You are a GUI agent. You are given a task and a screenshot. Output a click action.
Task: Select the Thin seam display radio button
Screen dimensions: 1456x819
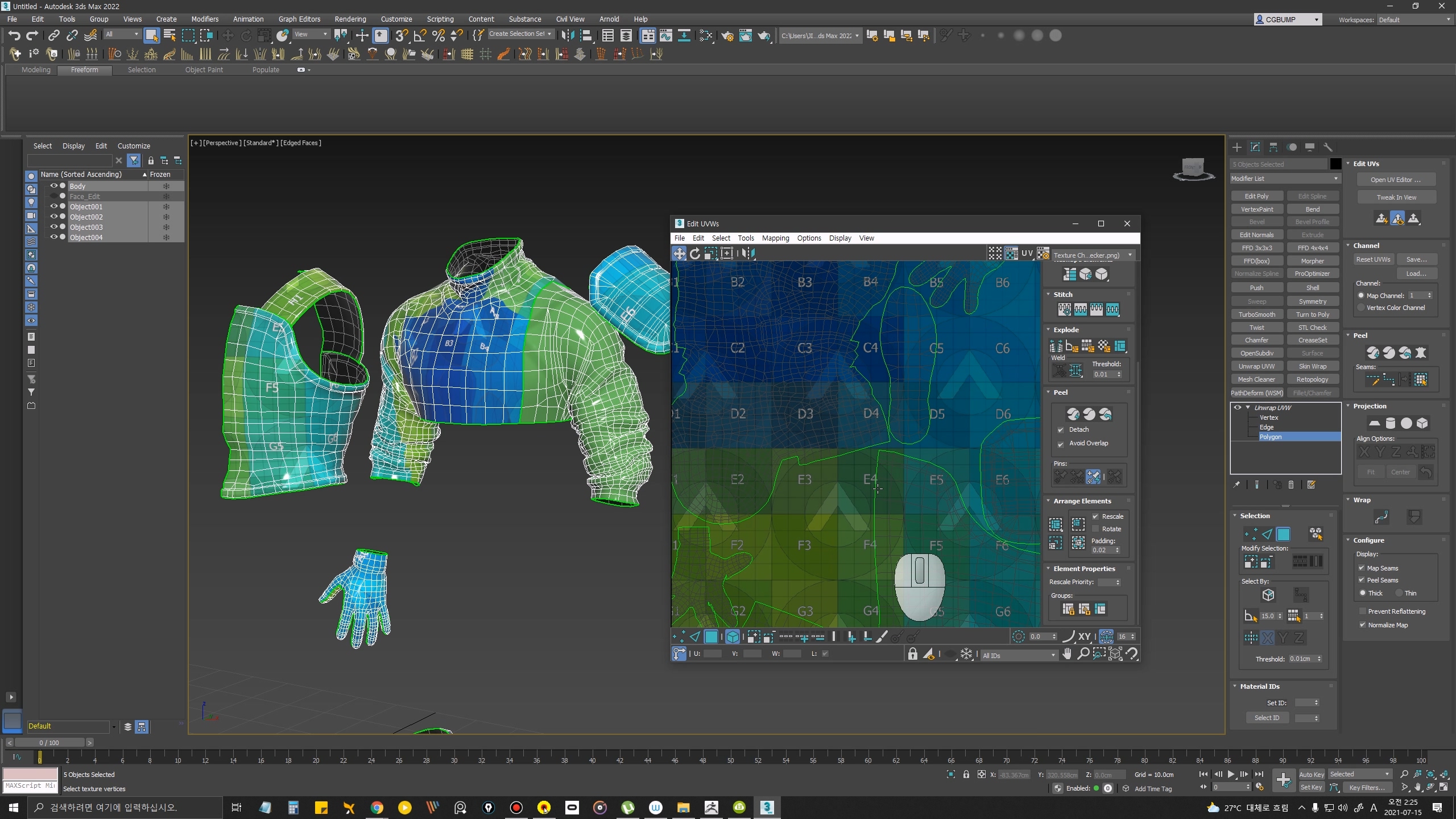pyautogui.click(x=1399, y=593)
